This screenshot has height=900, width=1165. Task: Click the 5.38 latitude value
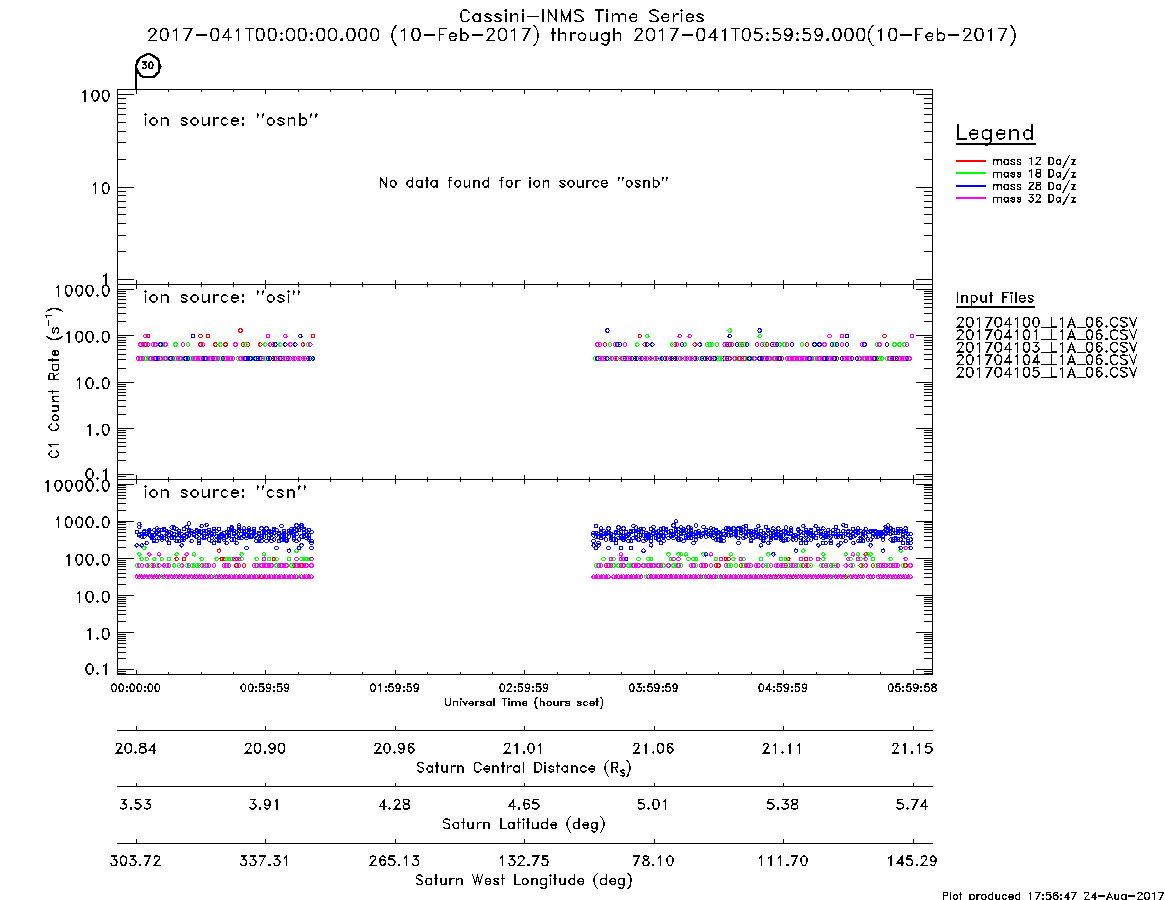click(x=782, y=805)
